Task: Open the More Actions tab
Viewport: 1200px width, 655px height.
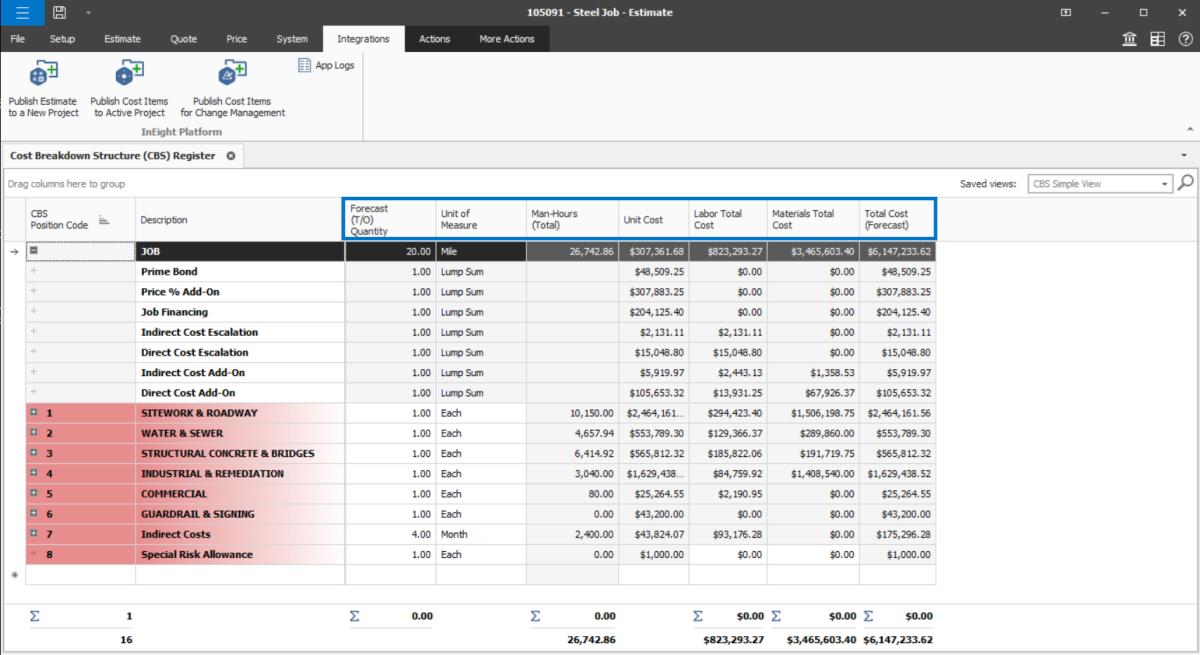Action: point(507,39)
